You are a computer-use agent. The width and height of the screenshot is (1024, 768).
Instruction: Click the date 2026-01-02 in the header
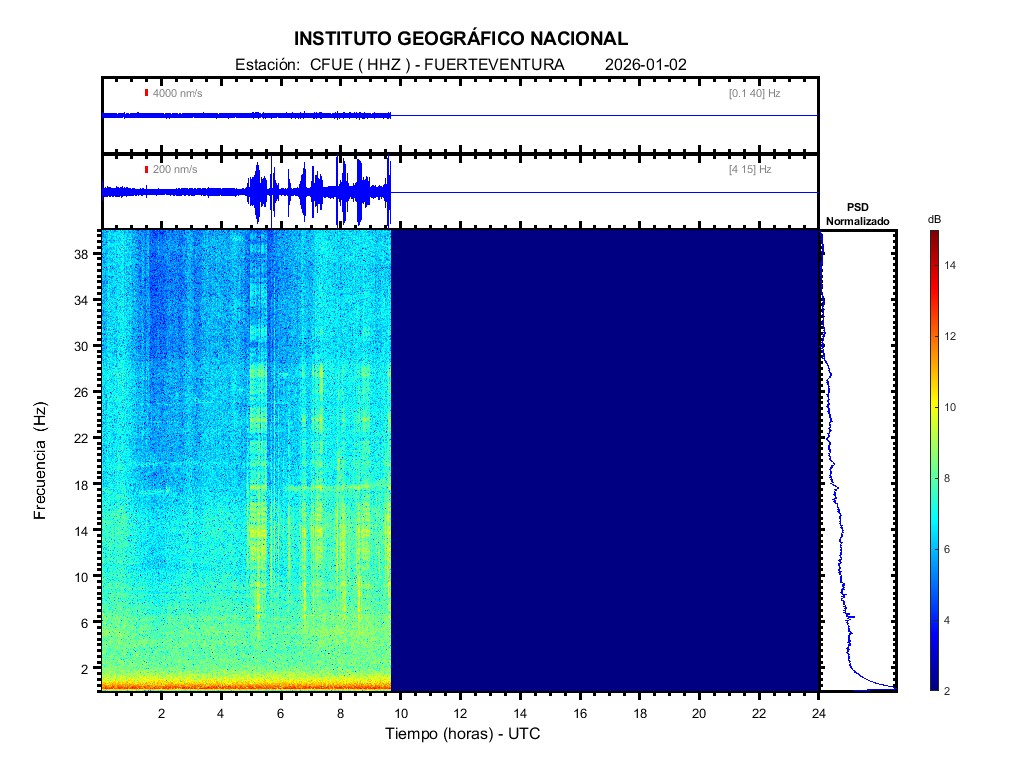(x=646, y=65)
